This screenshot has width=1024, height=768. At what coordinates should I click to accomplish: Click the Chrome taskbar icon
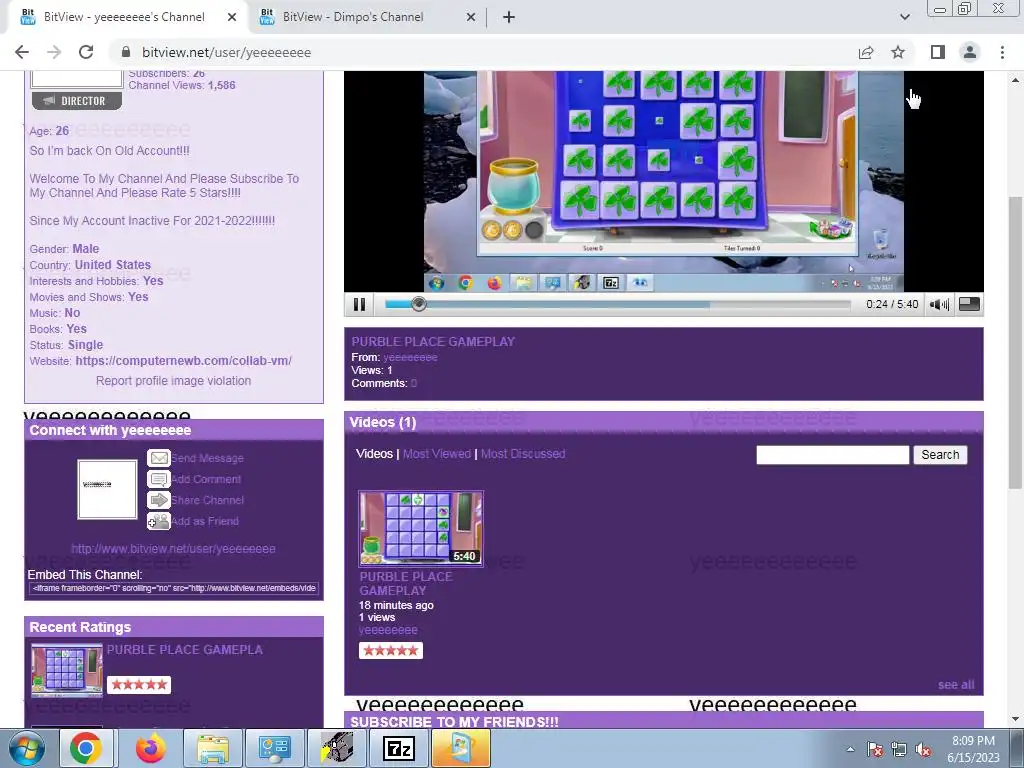tap(86, 748)
